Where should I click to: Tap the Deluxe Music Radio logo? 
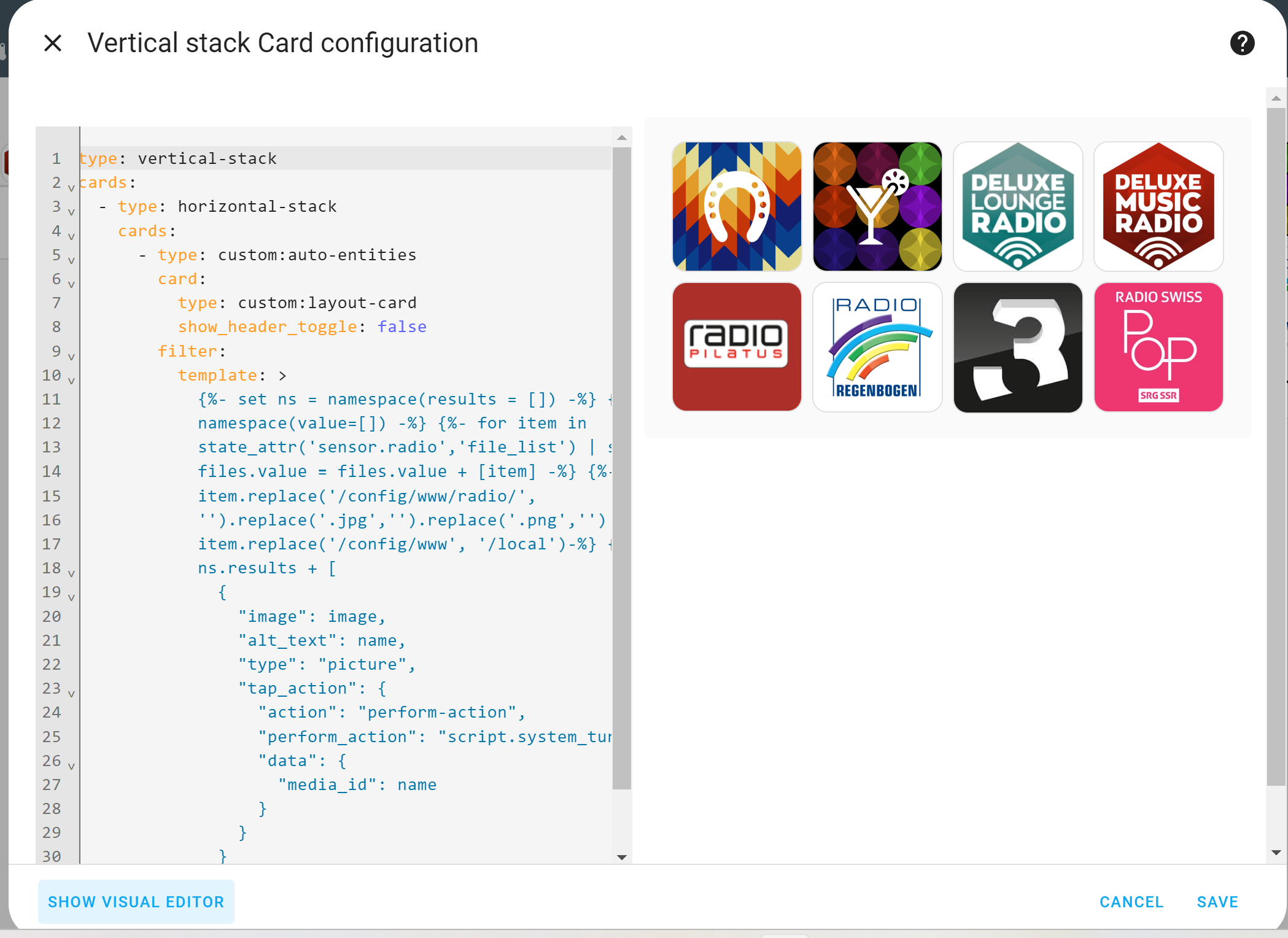1158,207
